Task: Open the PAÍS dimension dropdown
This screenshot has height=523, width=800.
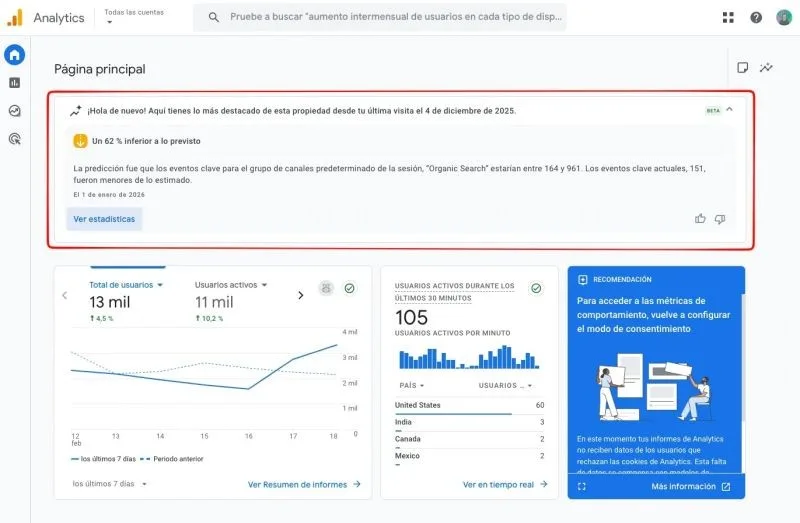Action: (412, 385)
